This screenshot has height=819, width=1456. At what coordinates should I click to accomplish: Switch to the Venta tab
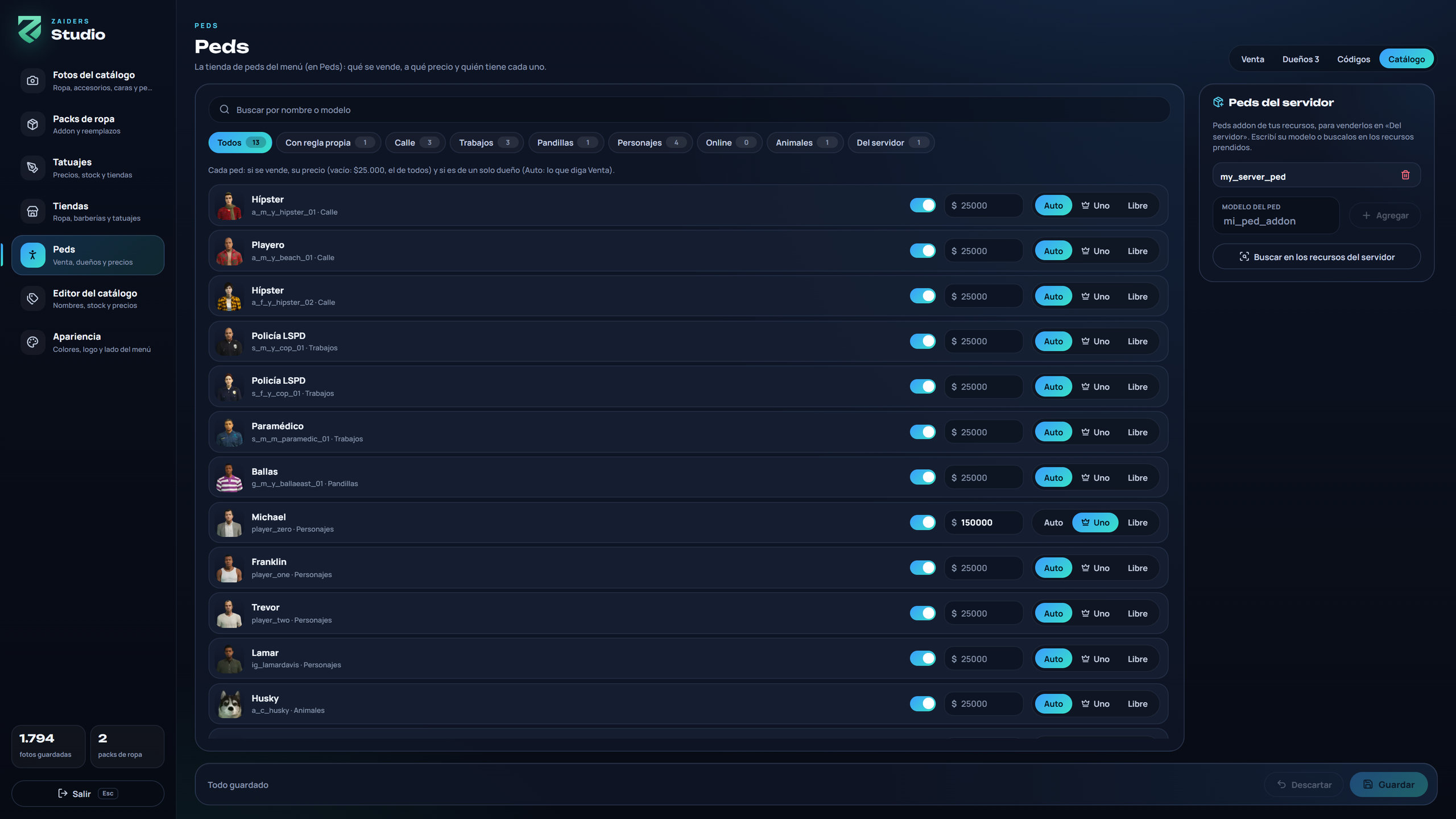click(x=1252, y=59)
